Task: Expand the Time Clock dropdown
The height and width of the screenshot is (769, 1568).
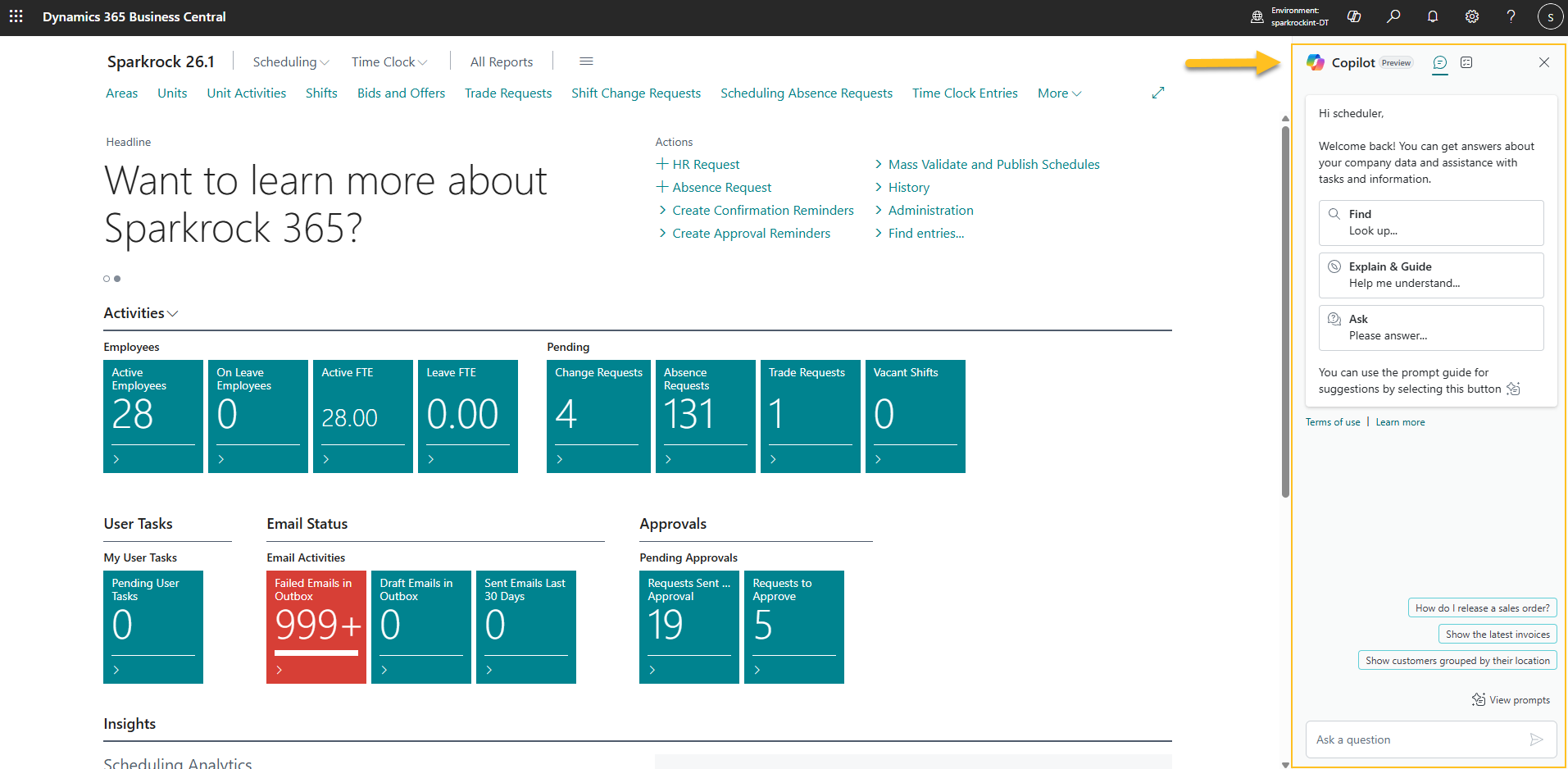Action: point(389,61)
